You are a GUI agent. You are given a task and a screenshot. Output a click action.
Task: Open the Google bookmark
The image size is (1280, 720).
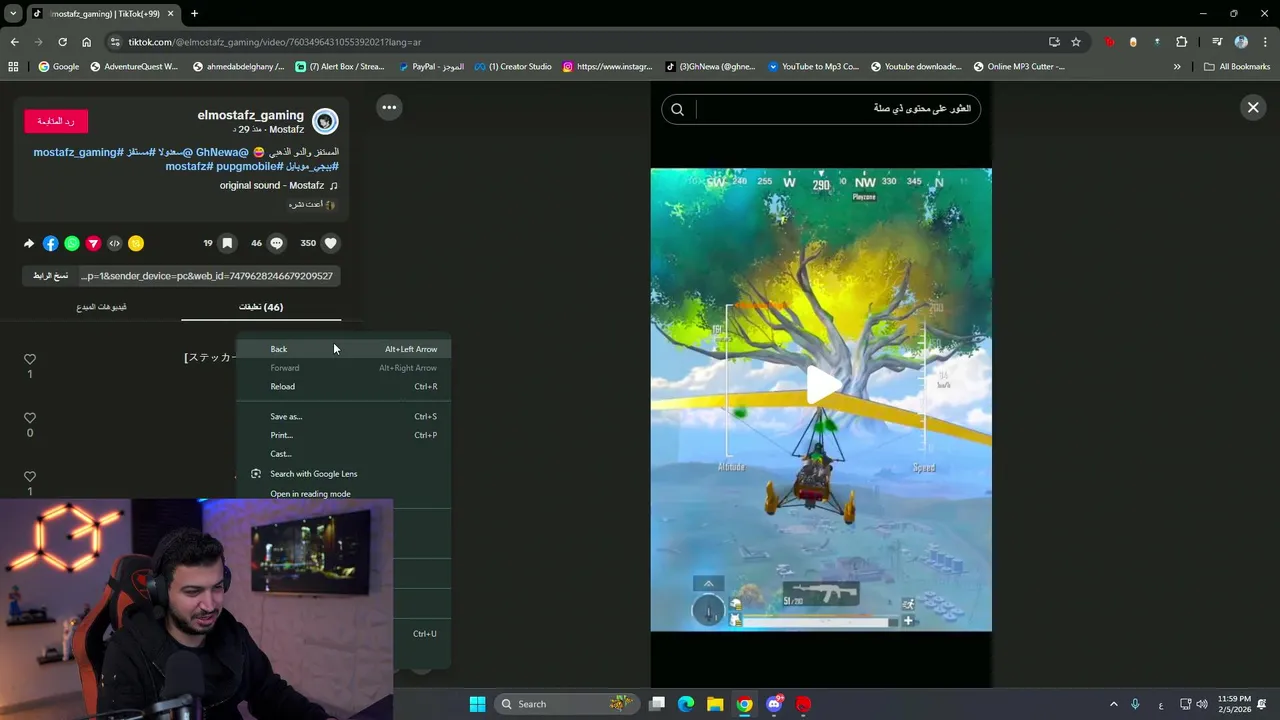point(59,67)
